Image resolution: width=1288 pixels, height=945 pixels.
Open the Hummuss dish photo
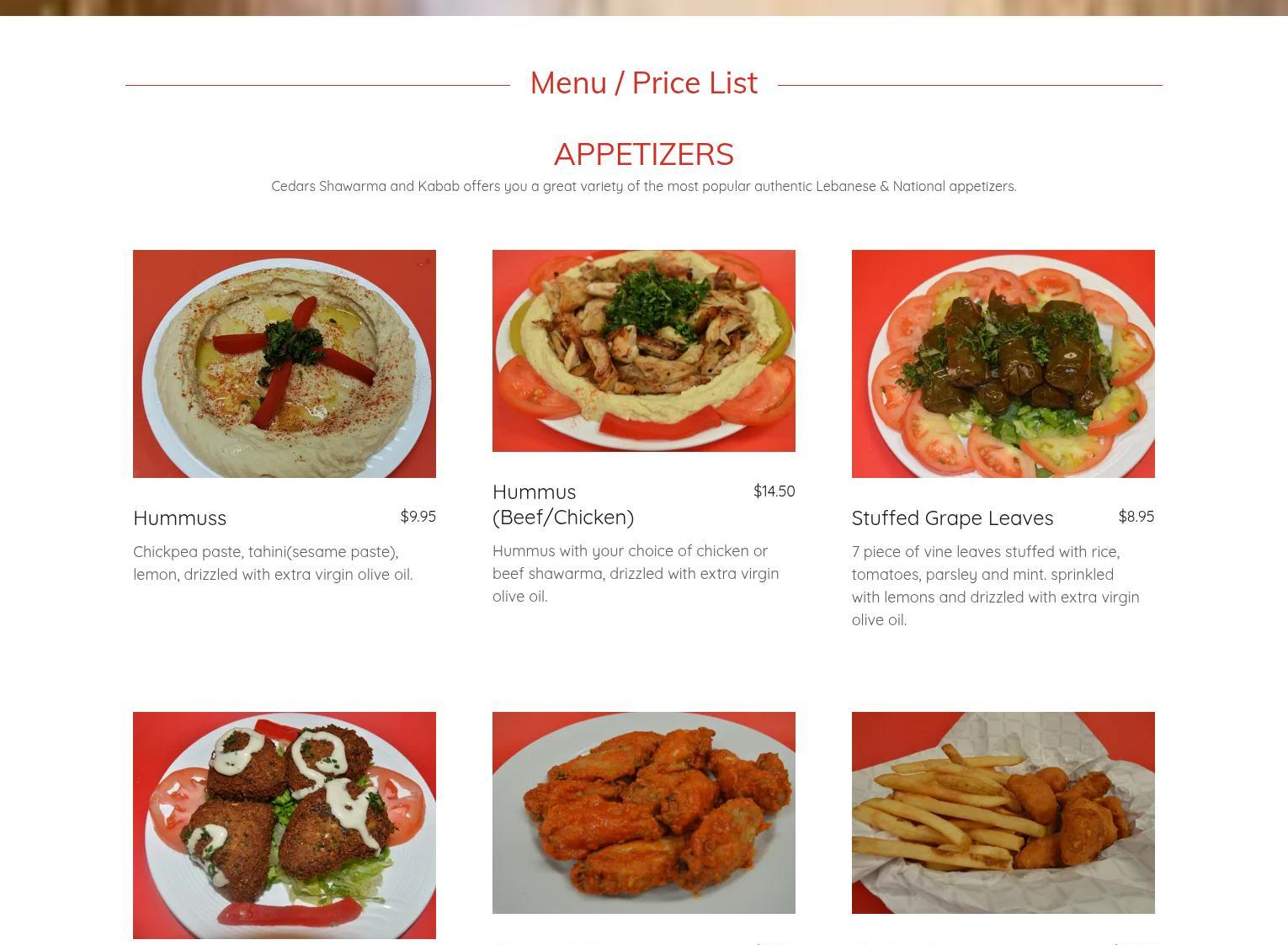coord(285,364)
